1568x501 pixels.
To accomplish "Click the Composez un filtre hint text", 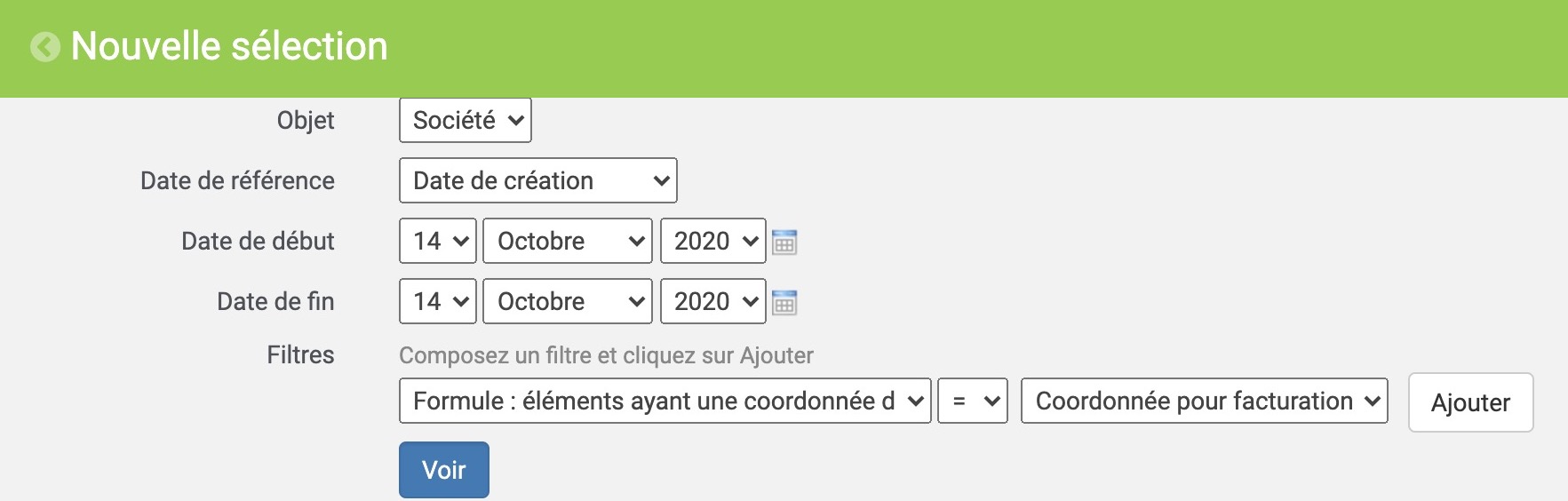I will 606,356.
